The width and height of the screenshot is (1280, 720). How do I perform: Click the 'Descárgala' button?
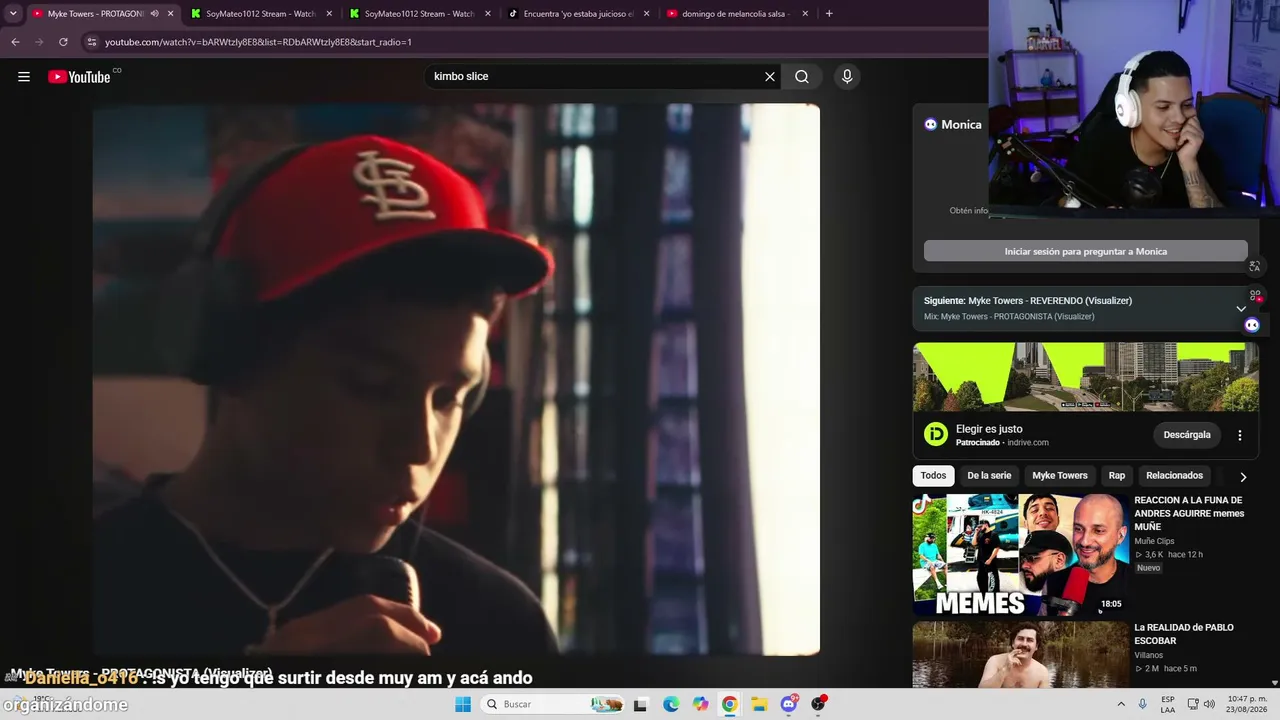click(x=1187, y=435)
